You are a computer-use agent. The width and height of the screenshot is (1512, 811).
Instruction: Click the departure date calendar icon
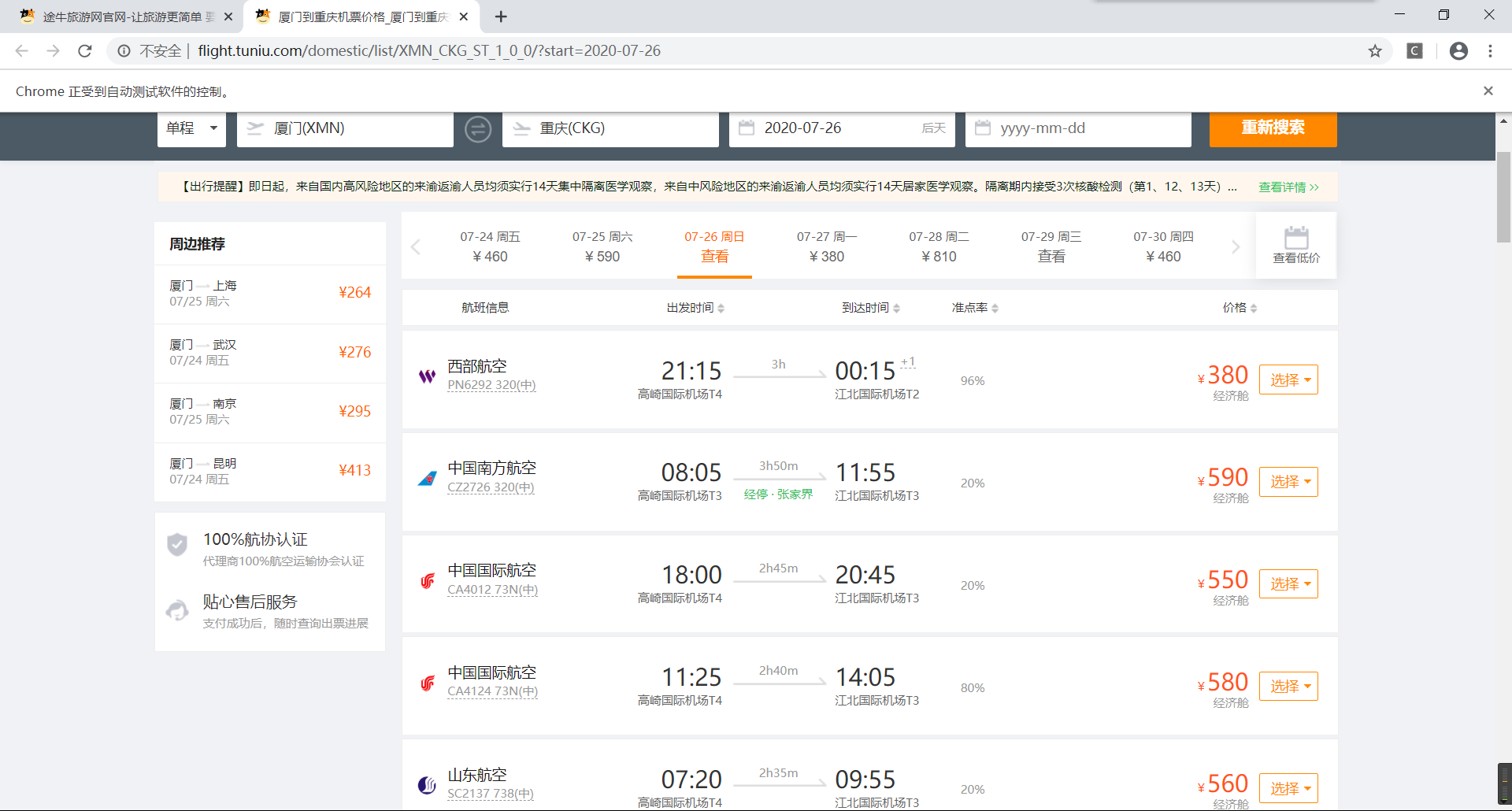(747, 128)
